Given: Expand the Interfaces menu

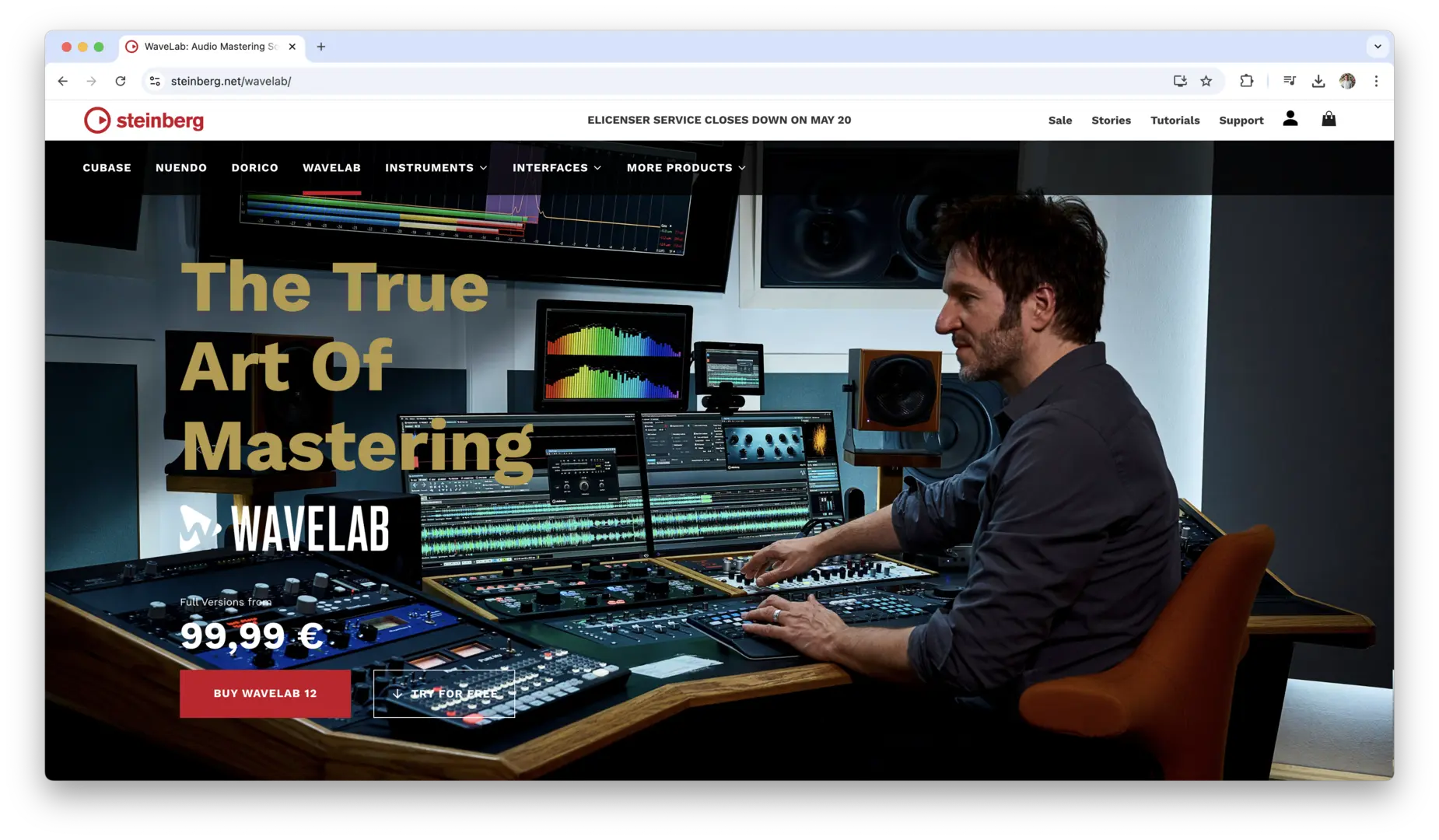Looking at the screenshot, I should click(557, 168).
